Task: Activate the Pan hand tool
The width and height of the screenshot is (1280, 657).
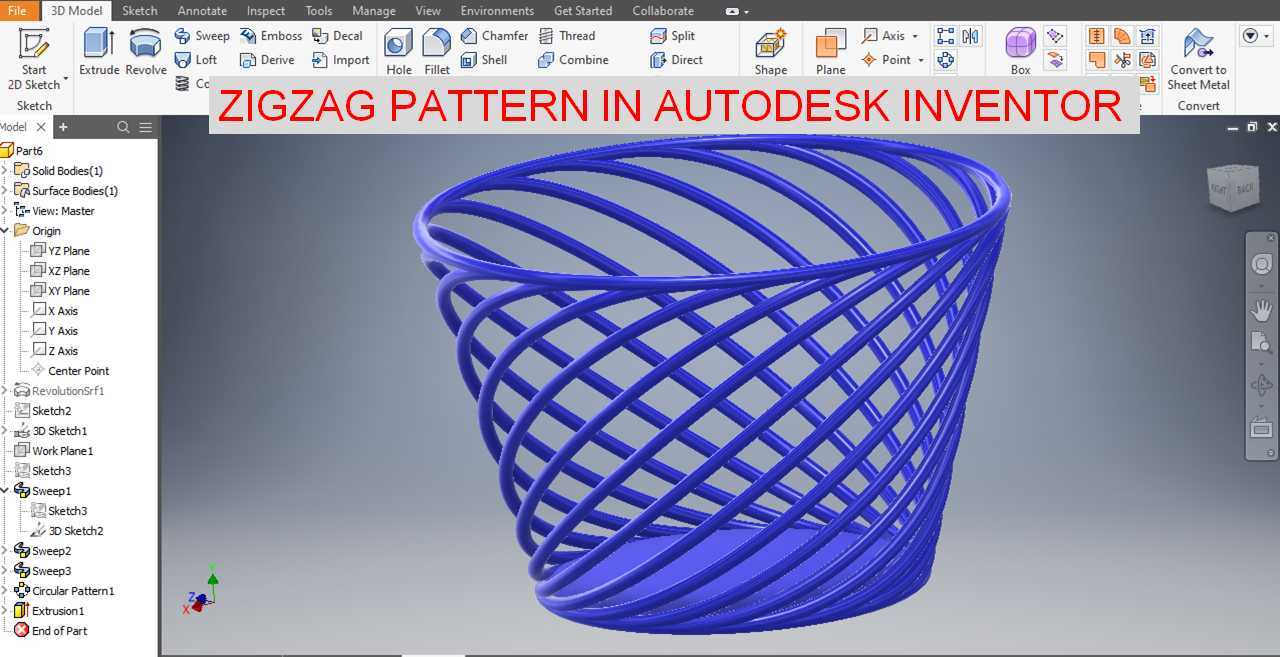Action: coord(1261,311)
